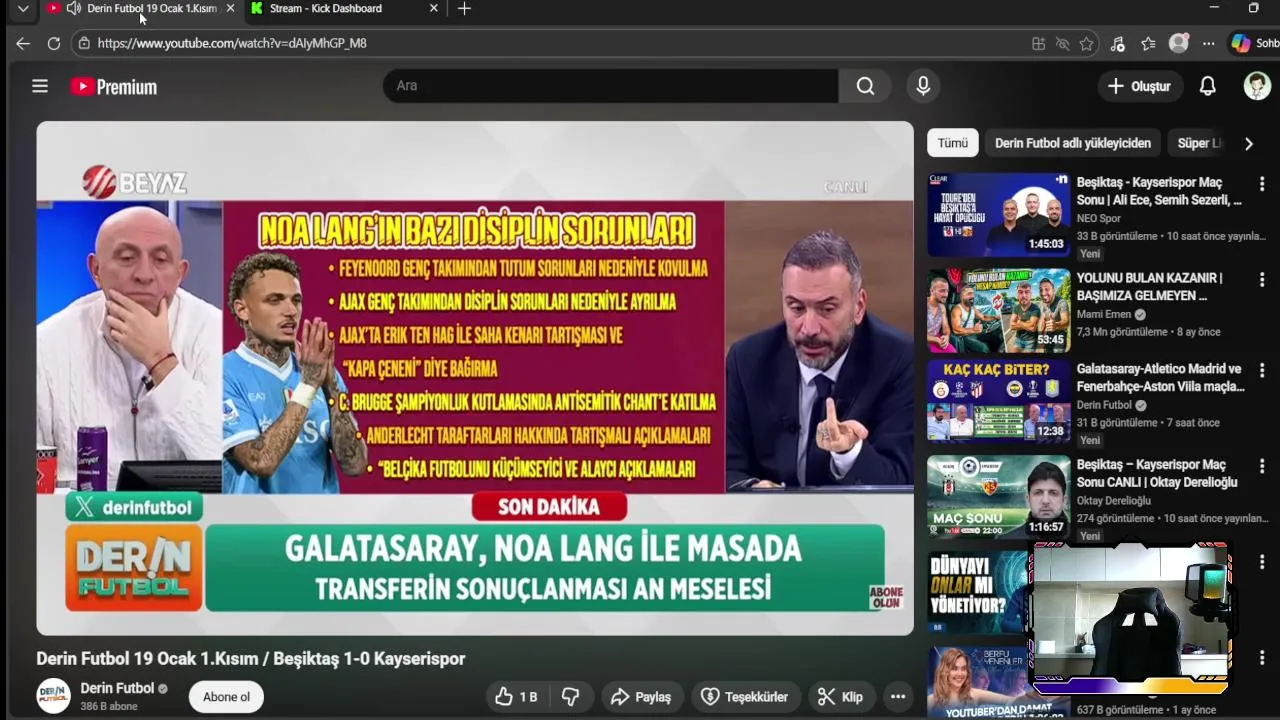Create a clip with Klip button
This screenshot has height=720, width=1280.
tap(840, 697)
